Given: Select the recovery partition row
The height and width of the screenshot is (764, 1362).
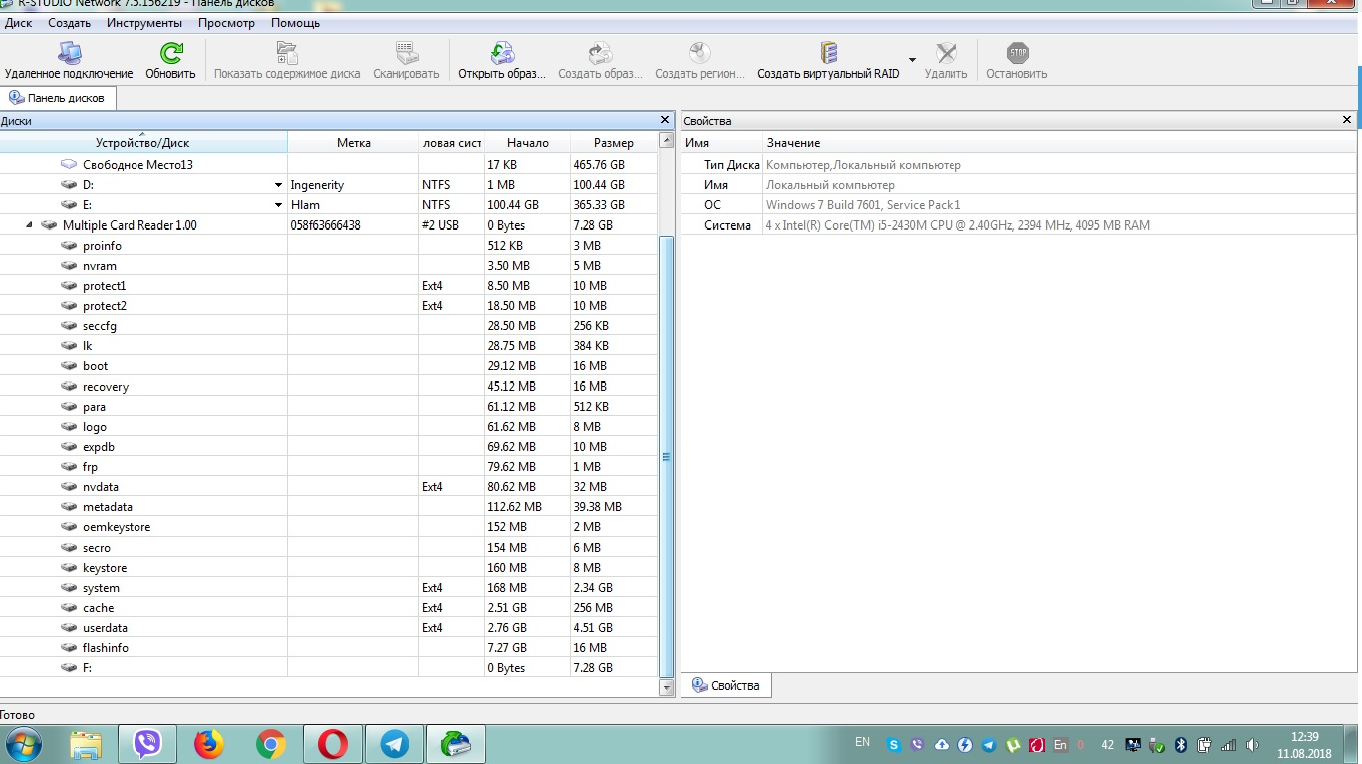Looking at the screenshot, I should pos(329,387).
